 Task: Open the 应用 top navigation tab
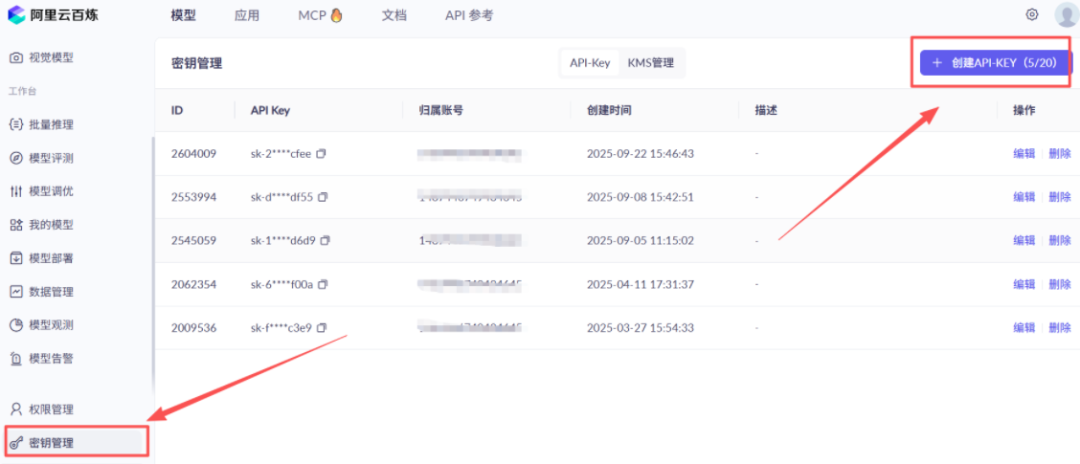[247, 15]
